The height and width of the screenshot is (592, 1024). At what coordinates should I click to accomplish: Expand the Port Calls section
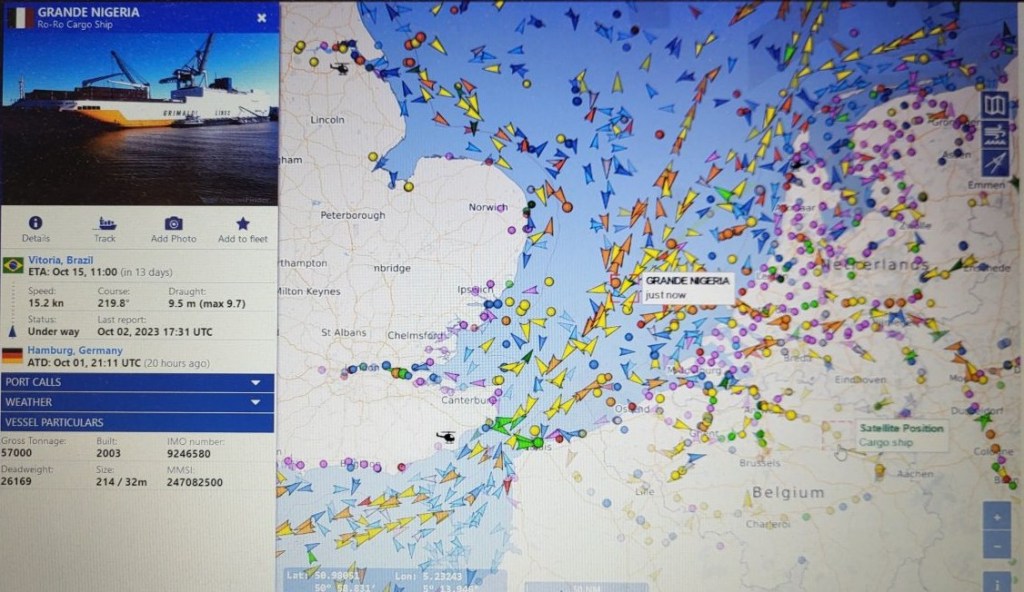tap(137, 382)
